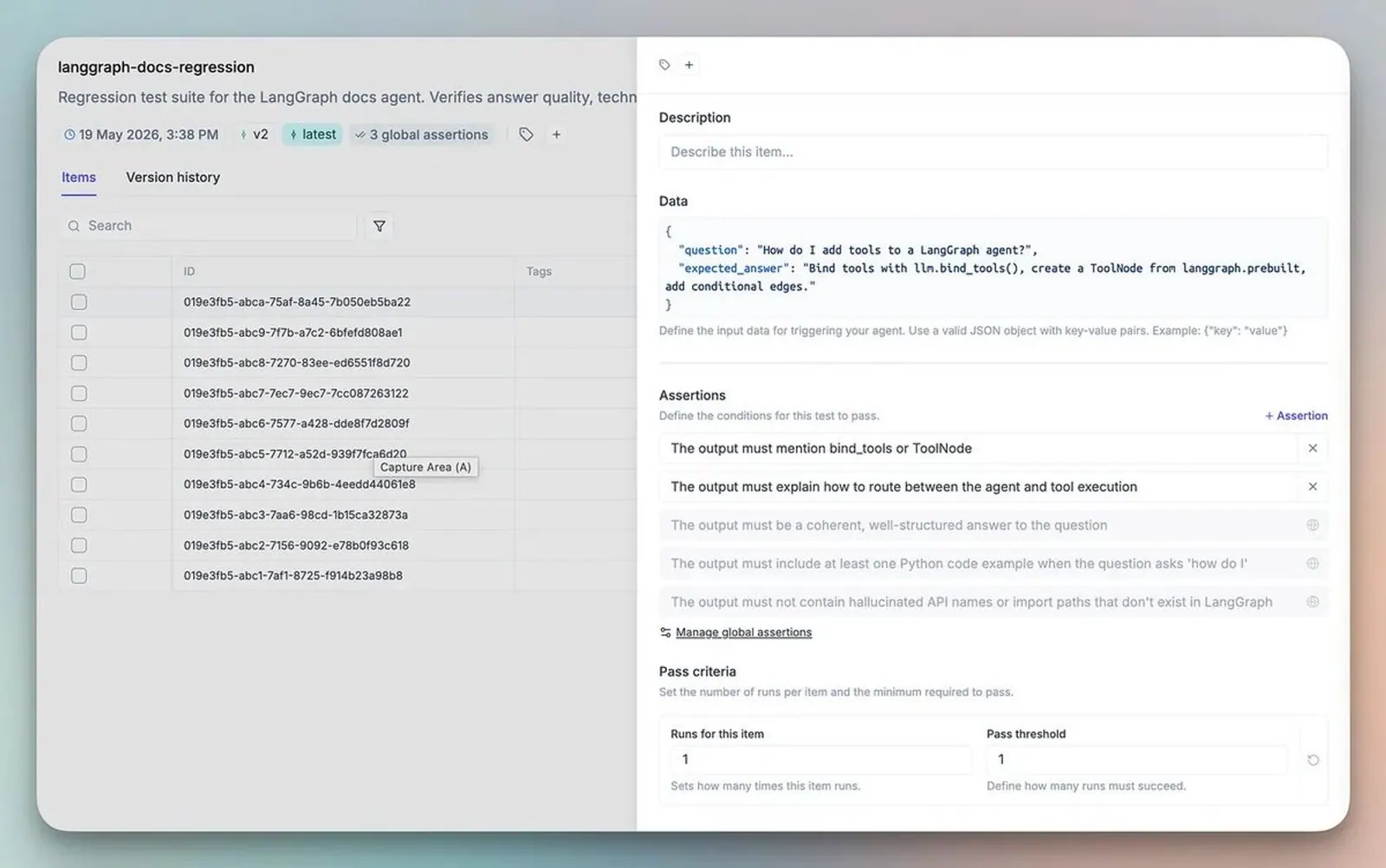Image resolution: width=1386 pixels, height=868 pixels.
Task: Open the filter funnel beside Search
Action: point(379,226)
